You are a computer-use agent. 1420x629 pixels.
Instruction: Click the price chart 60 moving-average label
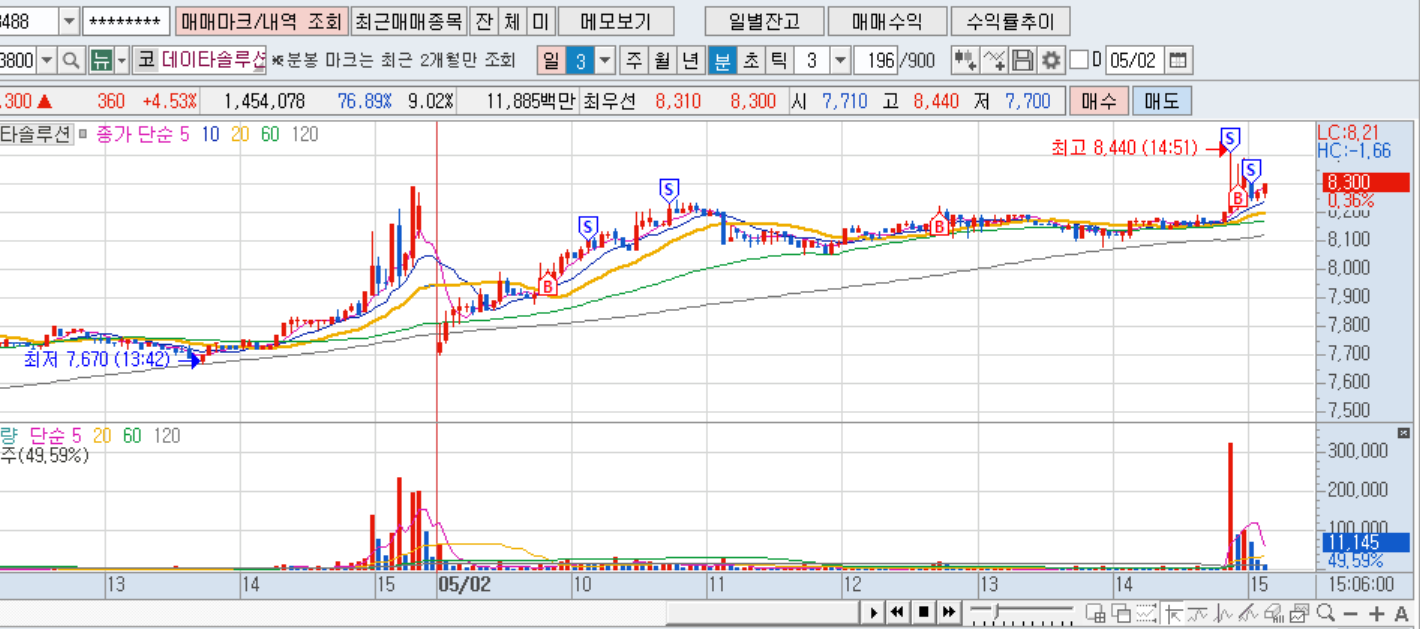pyautogui.click(x=270, y=134)
